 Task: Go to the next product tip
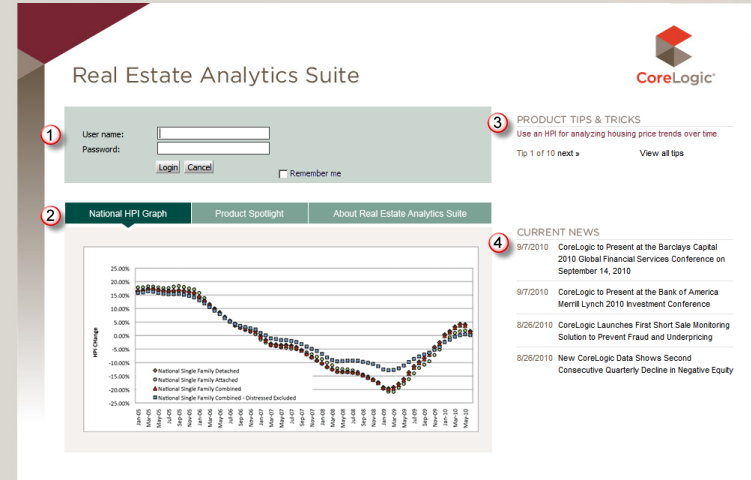(568, 153)
